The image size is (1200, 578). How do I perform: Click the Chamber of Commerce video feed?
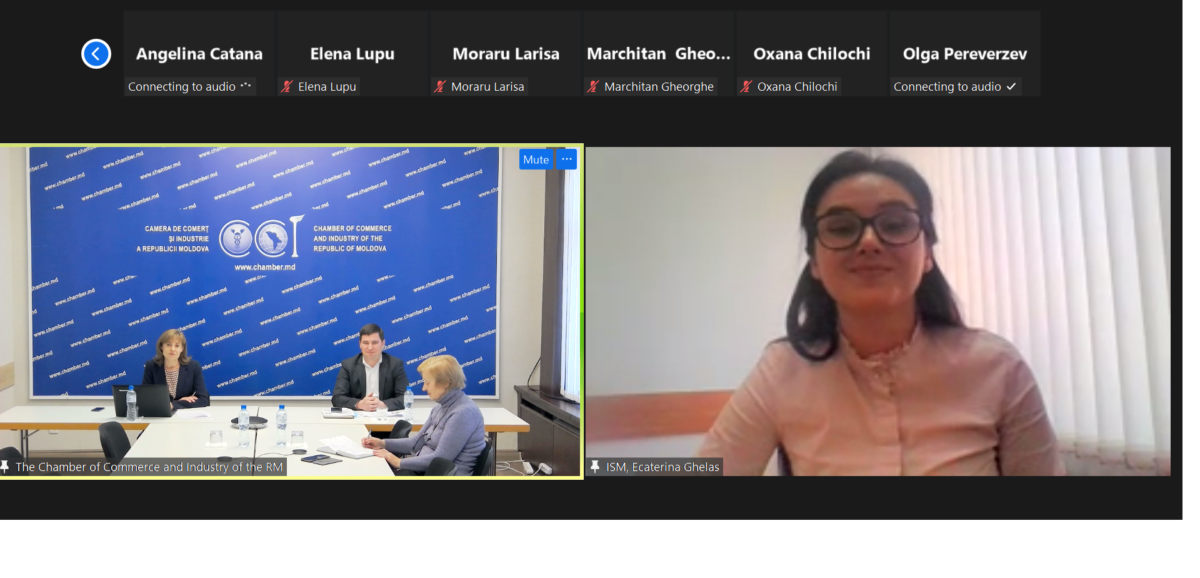(291, 311)
